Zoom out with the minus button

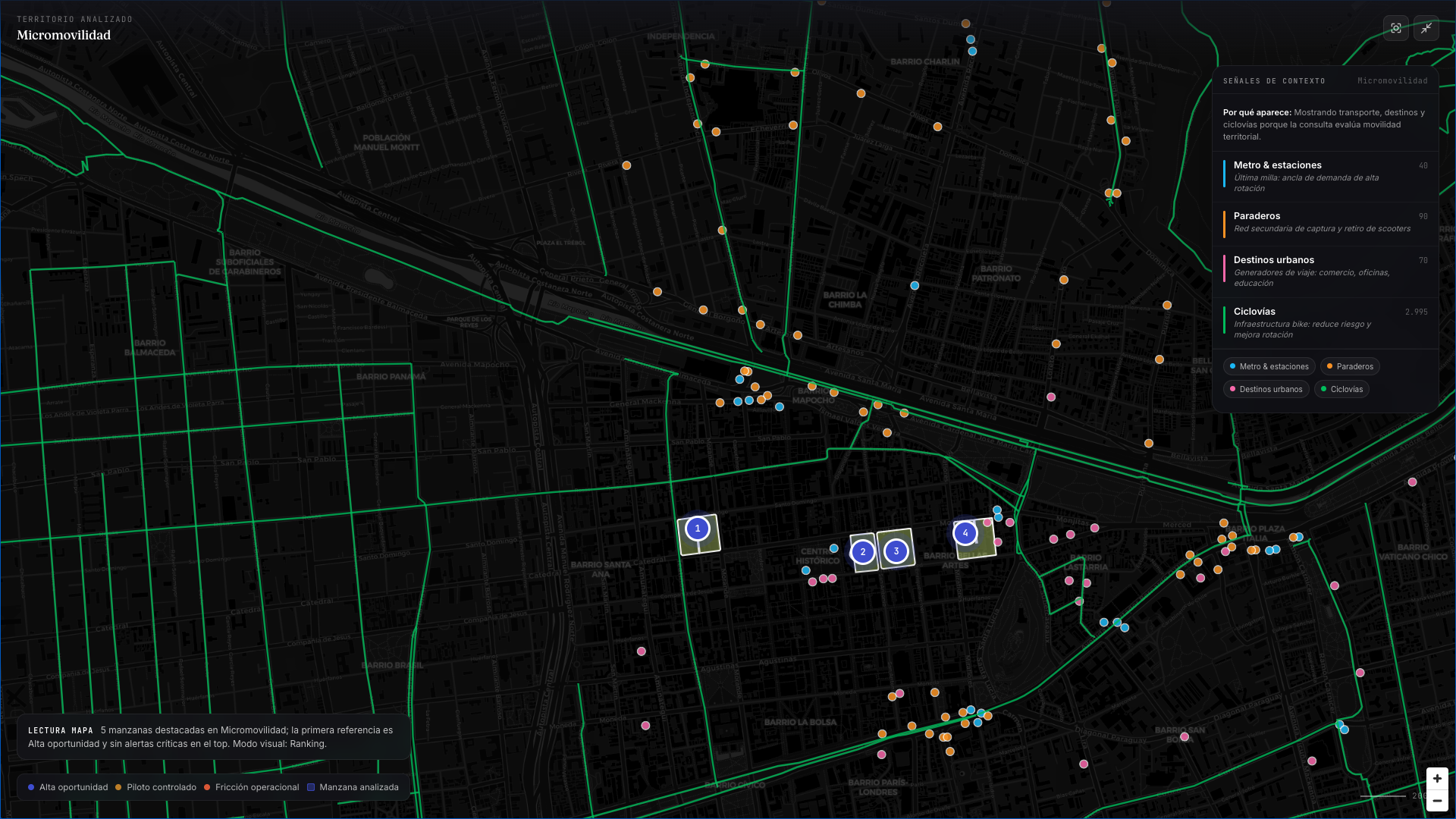(x=1437, y=801)
